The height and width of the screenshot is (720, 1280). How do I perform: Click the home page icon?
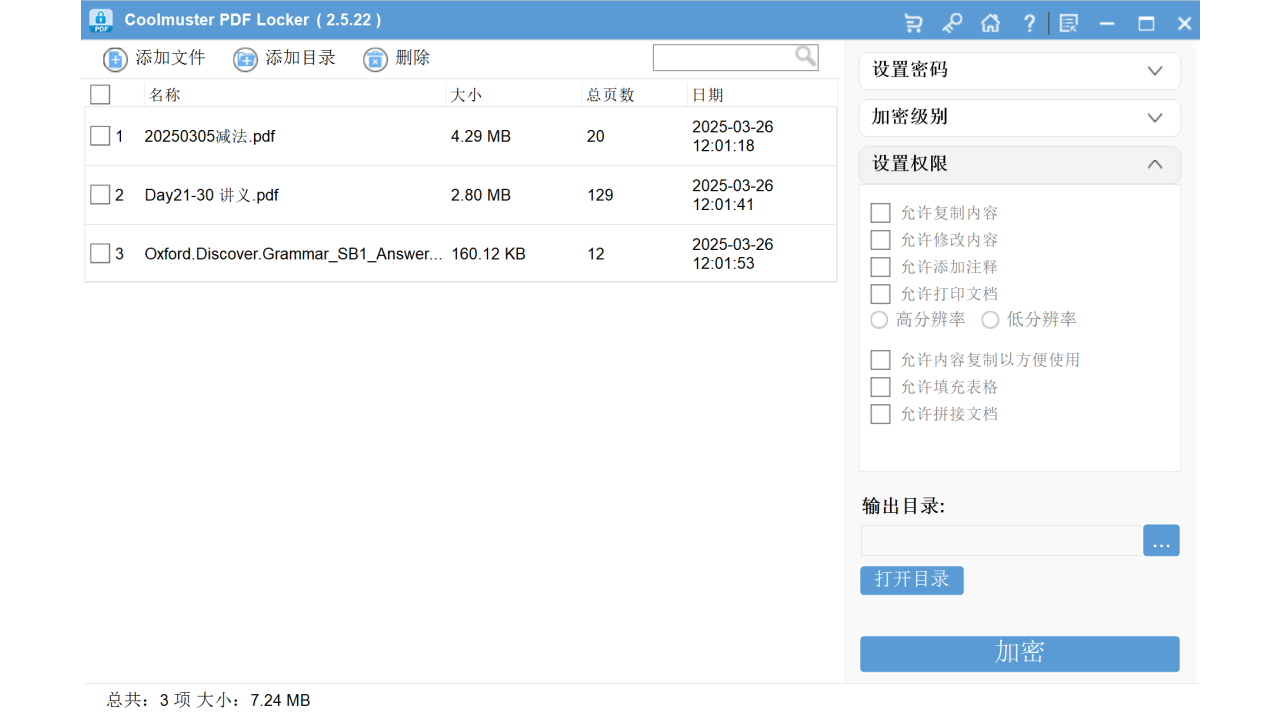click(990, 21)
